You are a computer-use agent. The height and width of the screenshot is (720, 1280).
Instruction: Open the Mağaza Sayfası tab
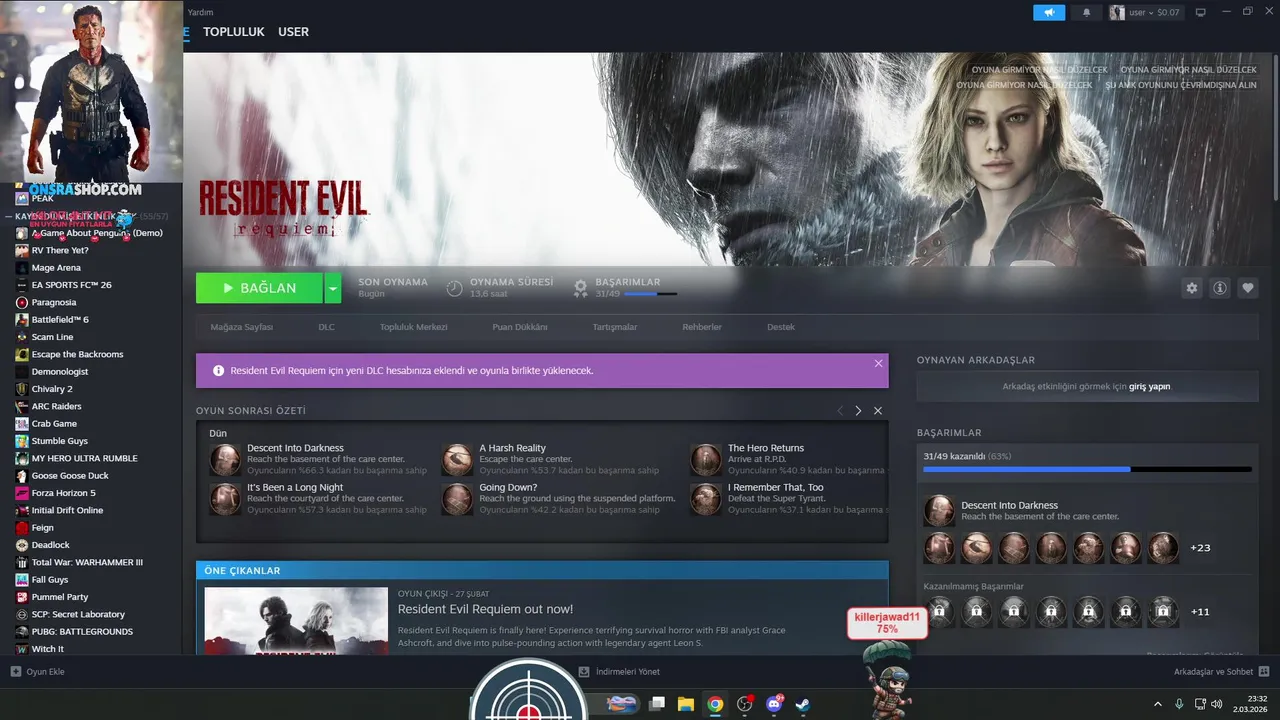[x=242, y=327]
